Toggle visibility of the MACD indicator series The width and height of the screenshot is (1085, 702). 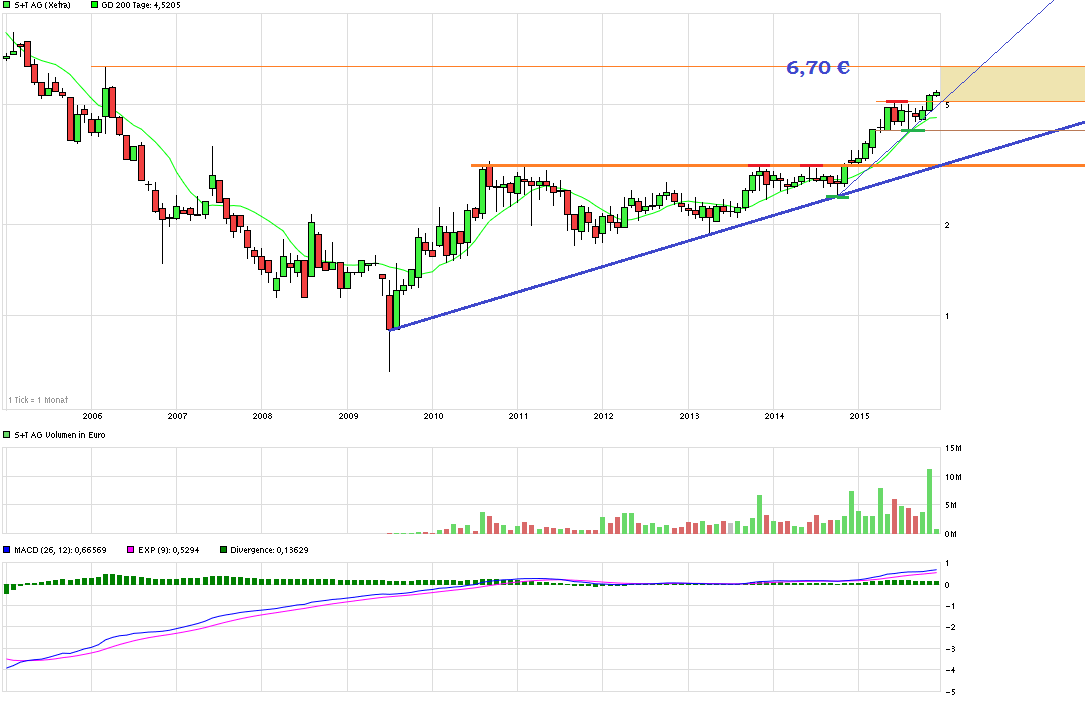[8, 547]
